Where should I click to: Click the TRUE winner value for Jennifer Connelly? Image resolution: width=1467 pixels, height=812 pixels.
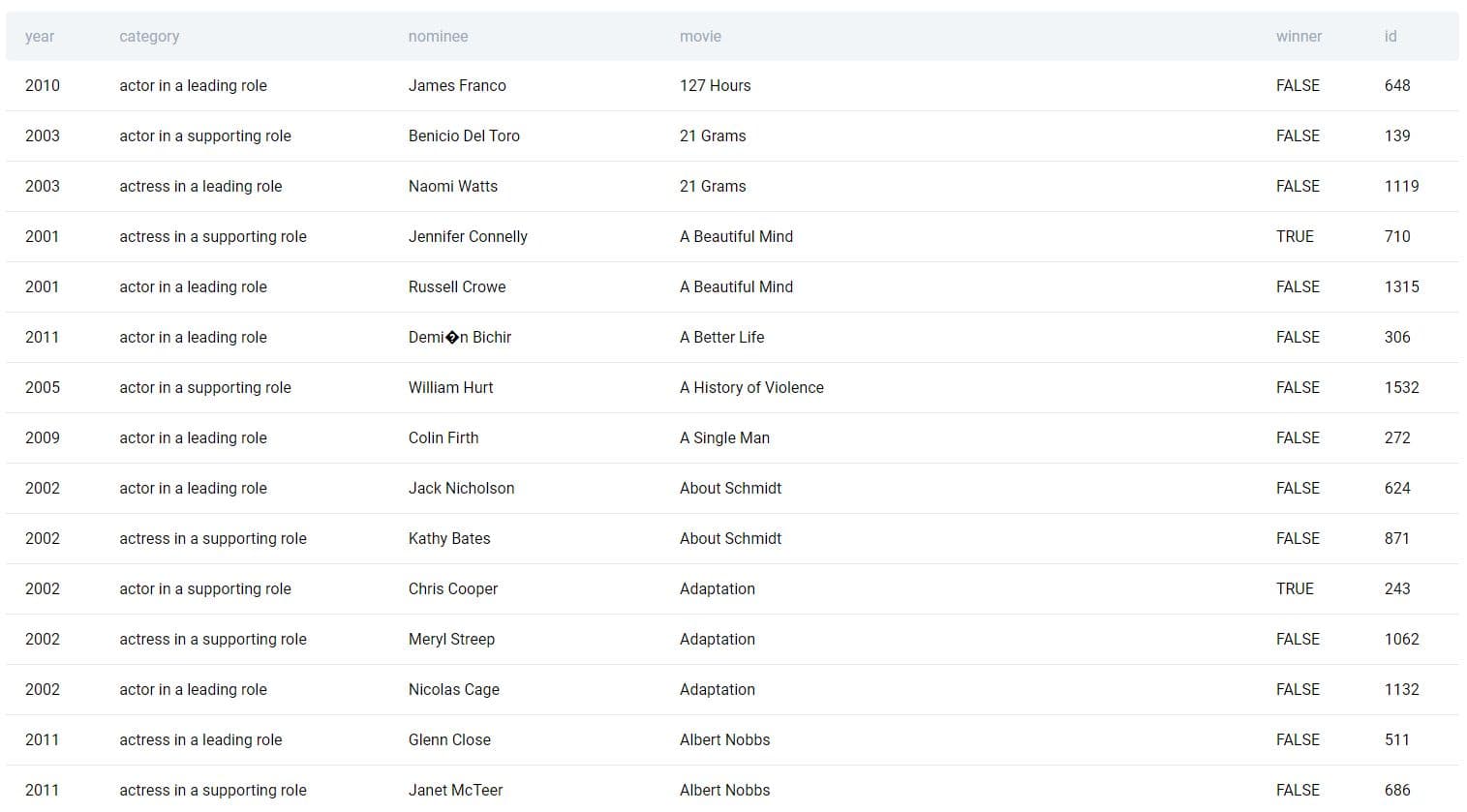[1295, 236]
